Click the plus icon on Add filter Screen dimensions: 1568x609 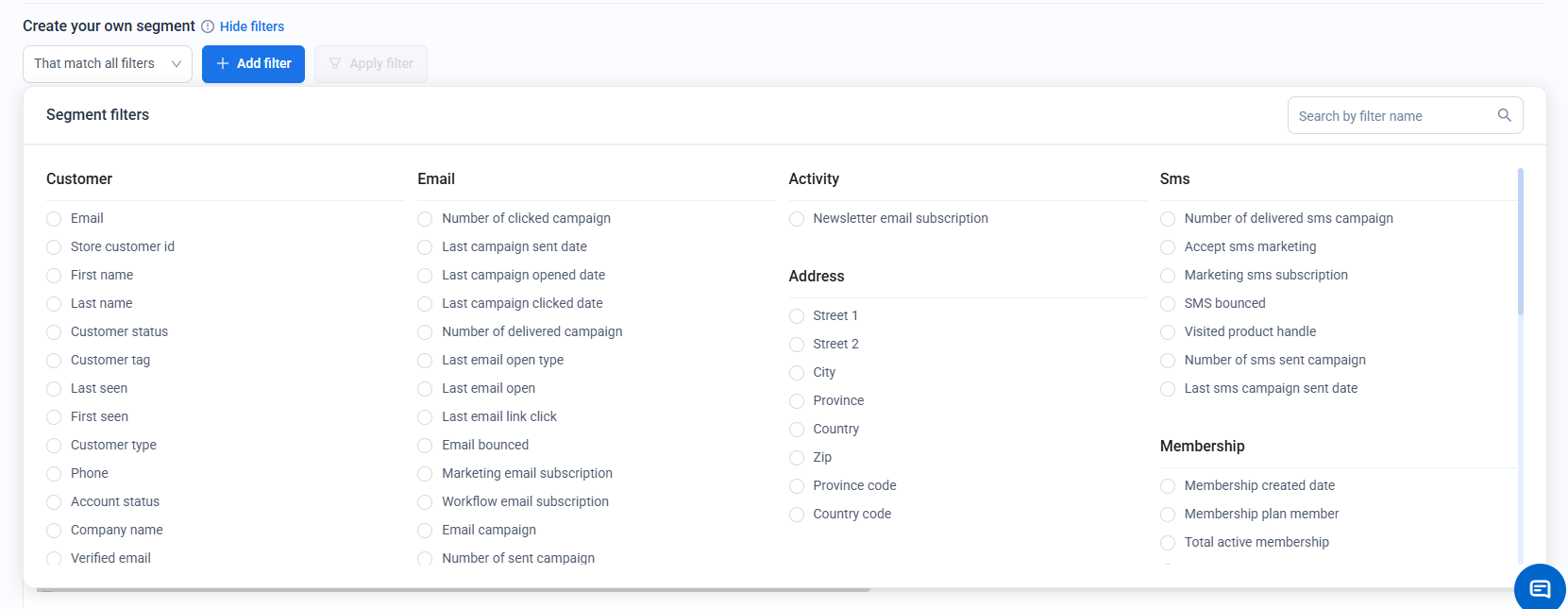point(223,63)
